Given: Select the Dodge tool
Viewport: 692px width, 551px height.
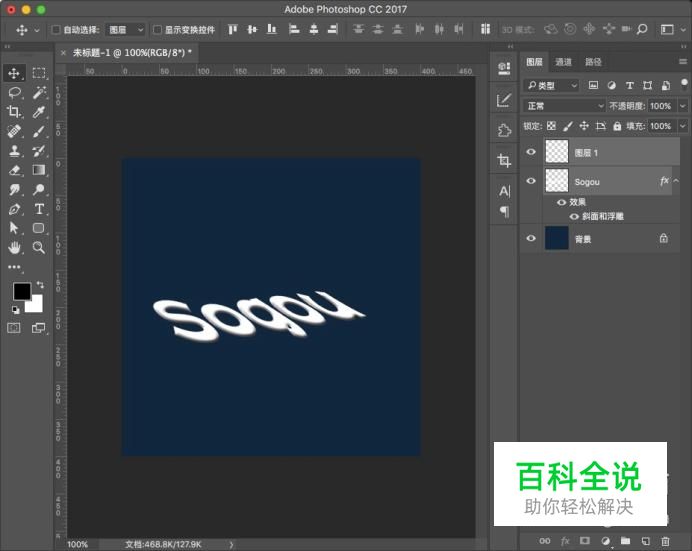Looking at the screenshot, I should (x=39, y=190).
